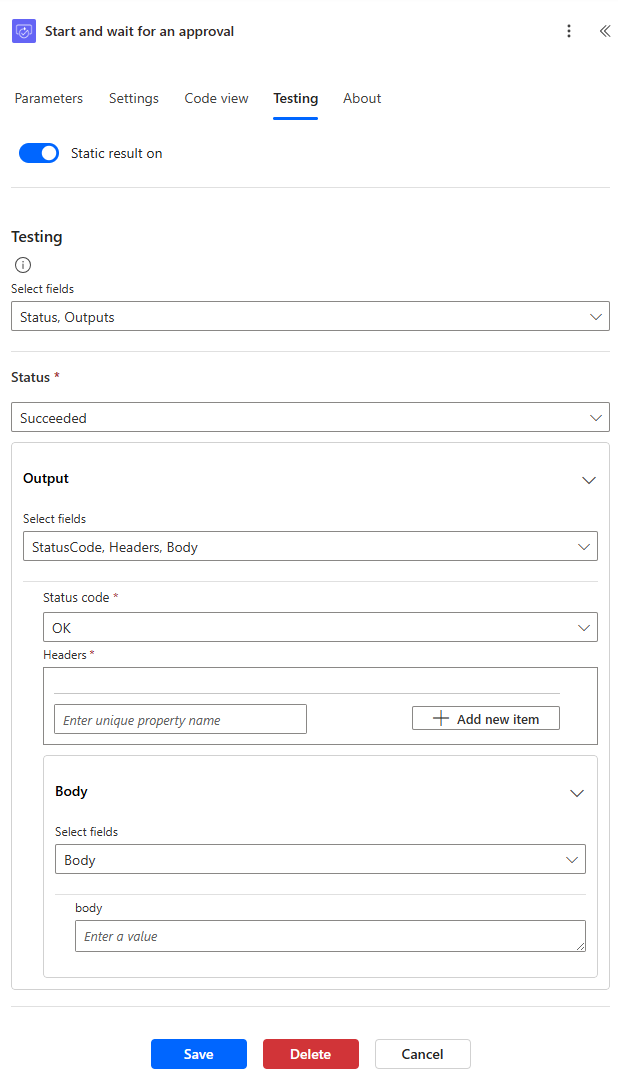Screen dimensions: 618x1086
Task: Click the body Enter a value field
Action: [x=330, y=935]
